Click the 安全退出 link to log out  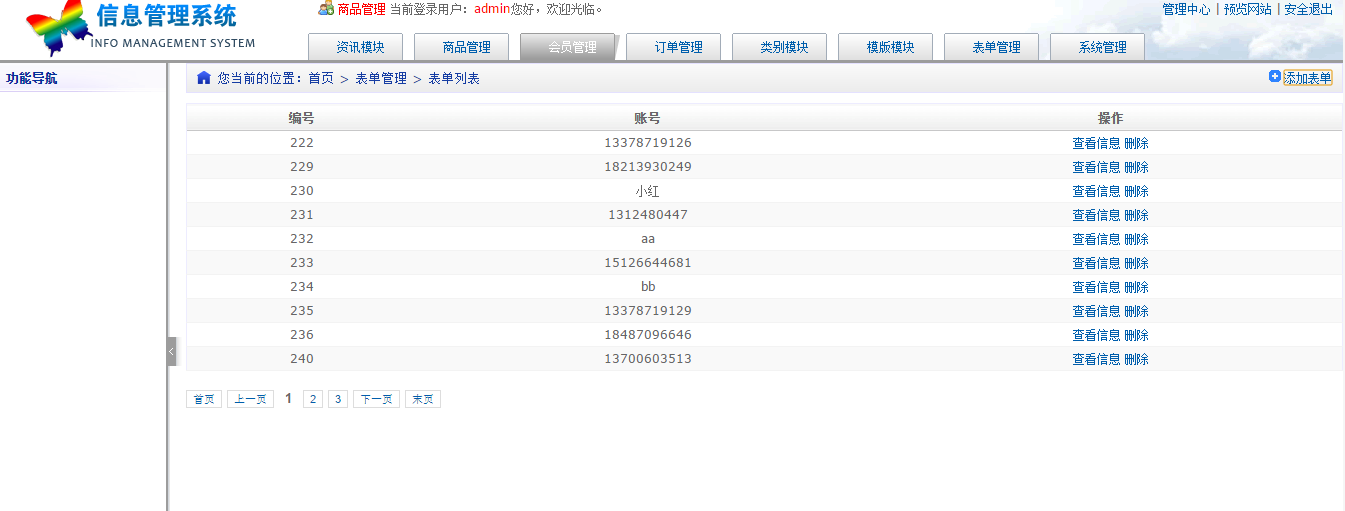pyautogui.click(x=1308, y=9)
